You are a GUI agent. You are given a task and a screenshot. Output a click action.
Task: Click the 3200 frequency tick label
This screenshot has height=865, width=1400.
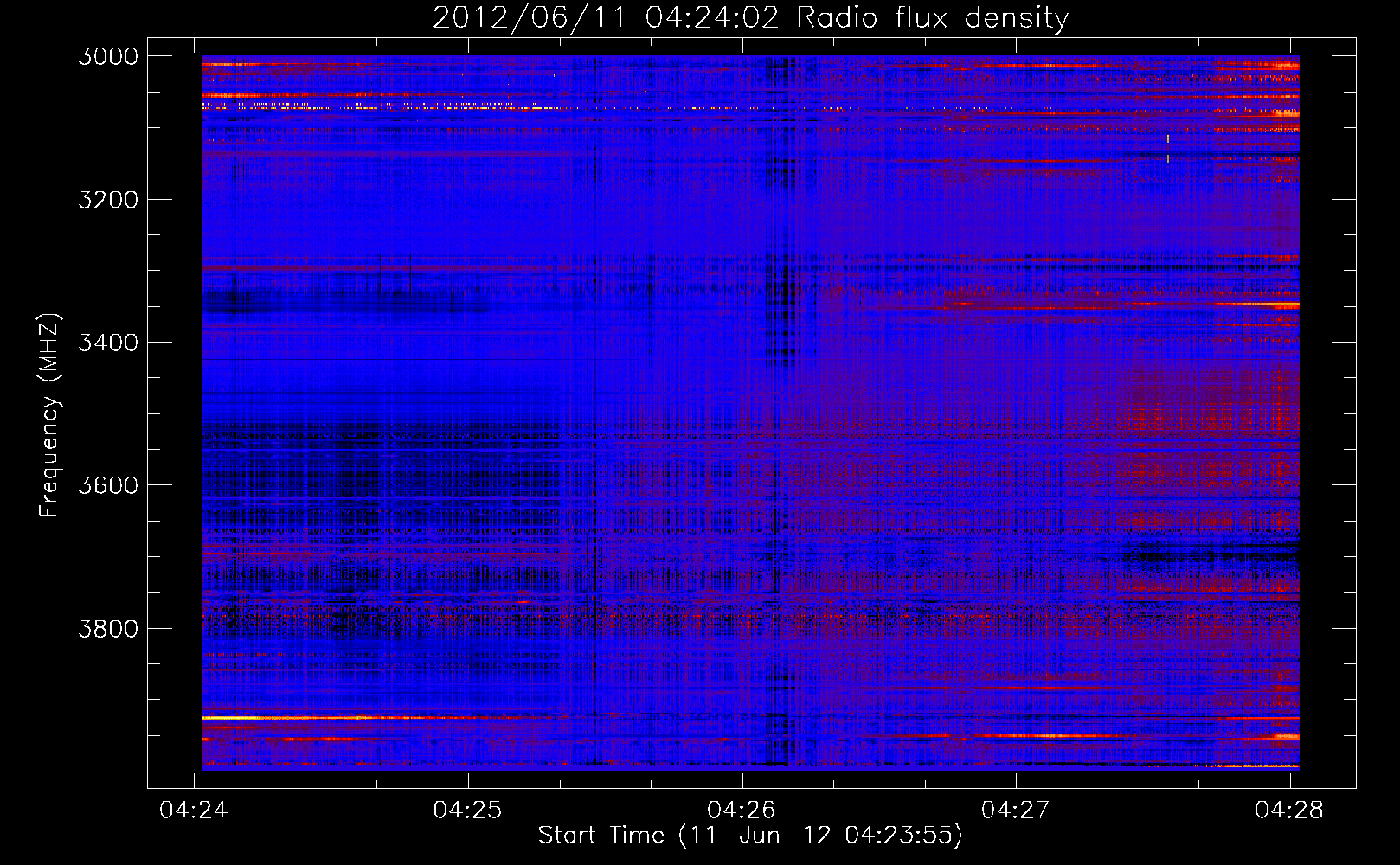(108, 200)
